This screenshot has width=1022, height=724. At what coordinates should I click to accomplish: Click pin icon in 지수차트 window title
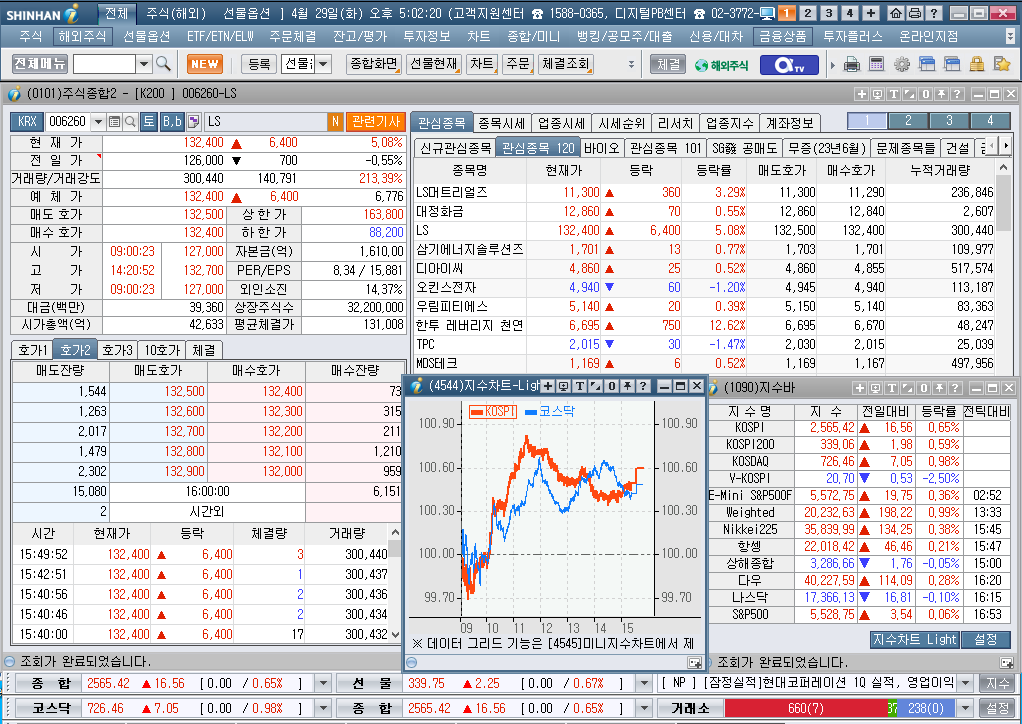tap(627, 386)
